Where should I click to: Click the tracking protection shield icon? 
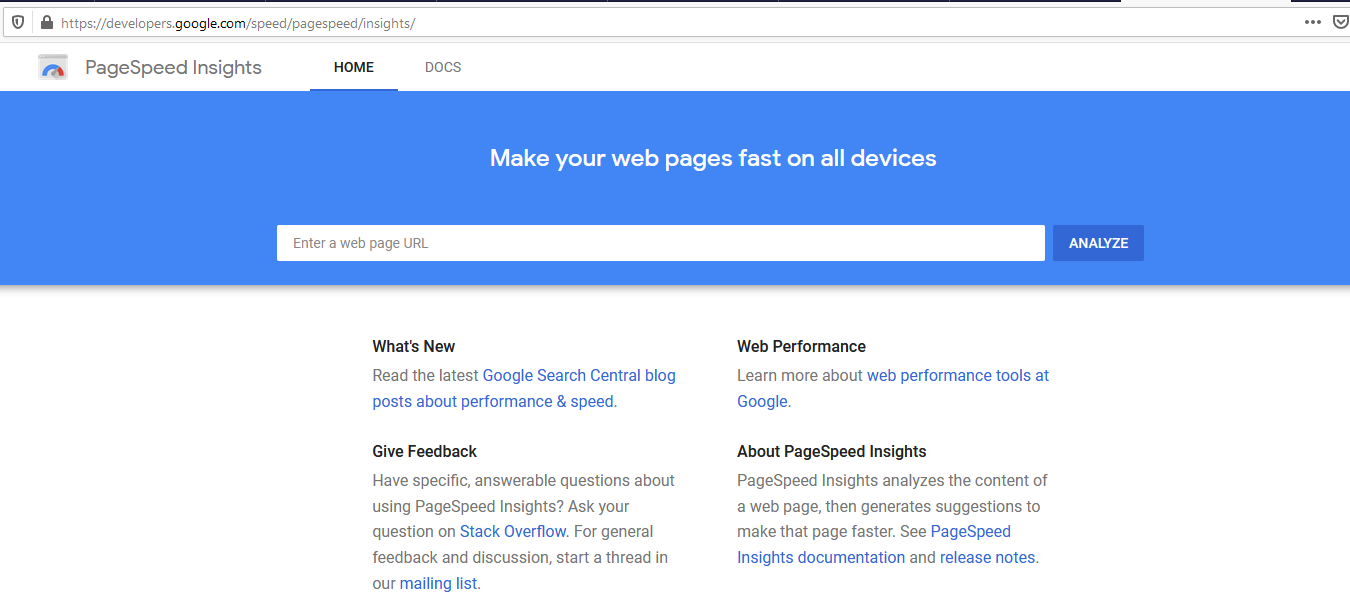pyautogui.click(x=18, y=22)
